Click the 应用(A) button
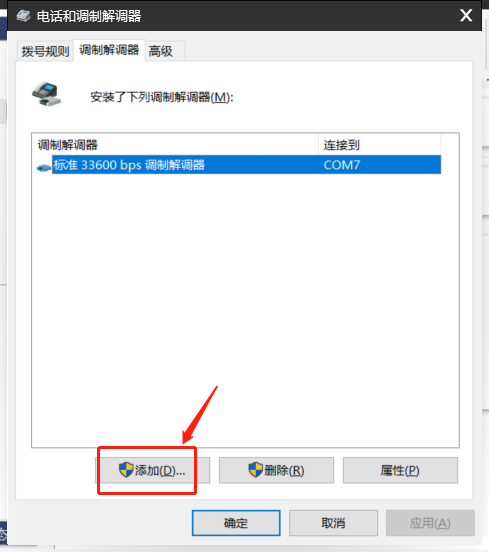The width and height of the screenshot is (489, 552). pos(430,523)
